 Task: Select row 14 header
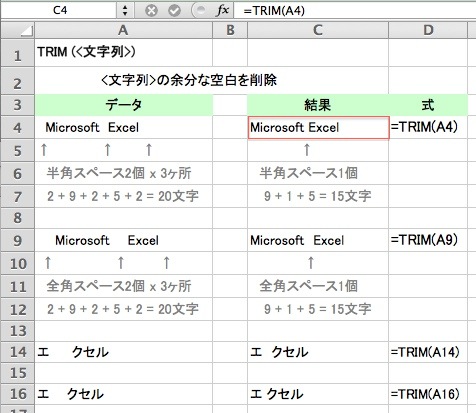pos(18,352)
